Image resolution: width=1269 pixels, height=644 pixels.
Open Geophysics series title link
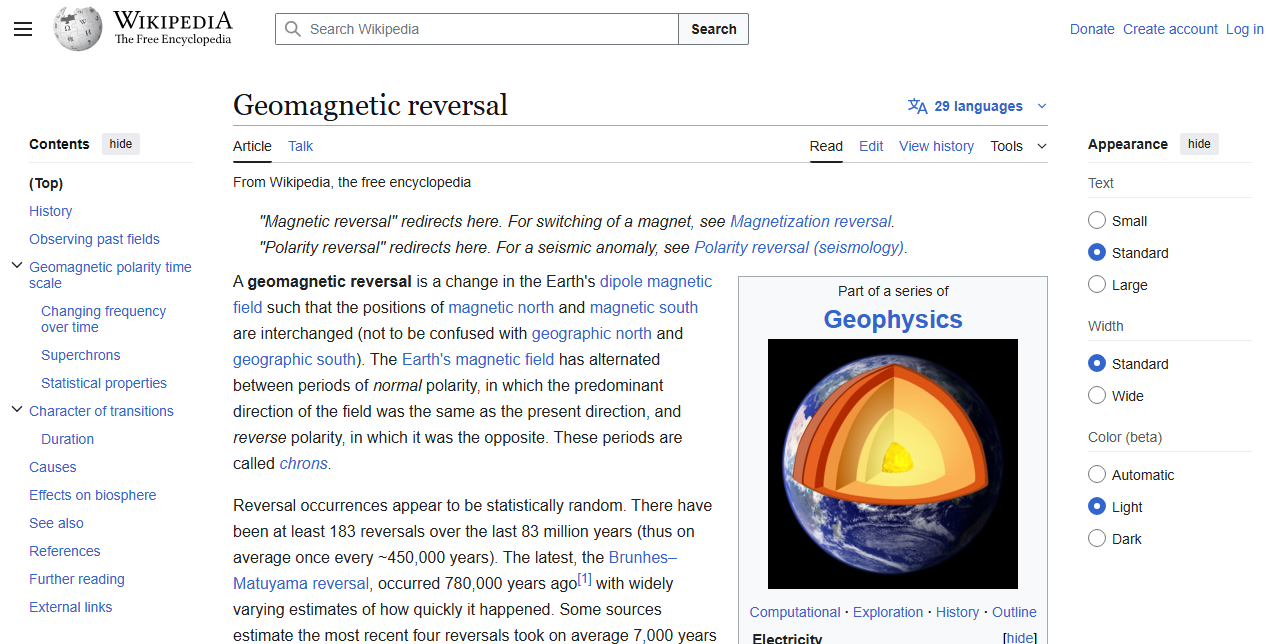point(893,319)
